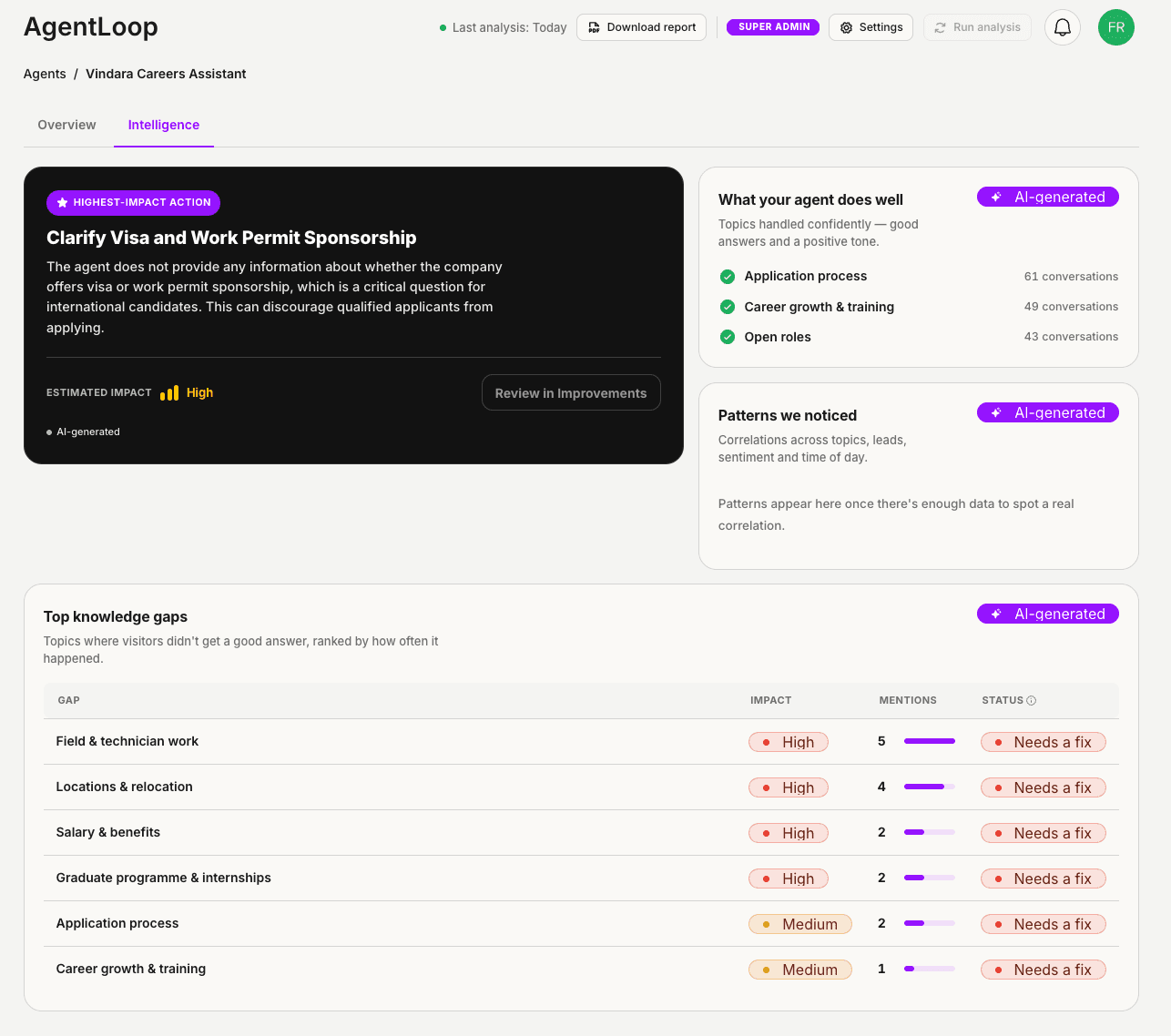Select Locations & relocation gap row

pos(581,787)
